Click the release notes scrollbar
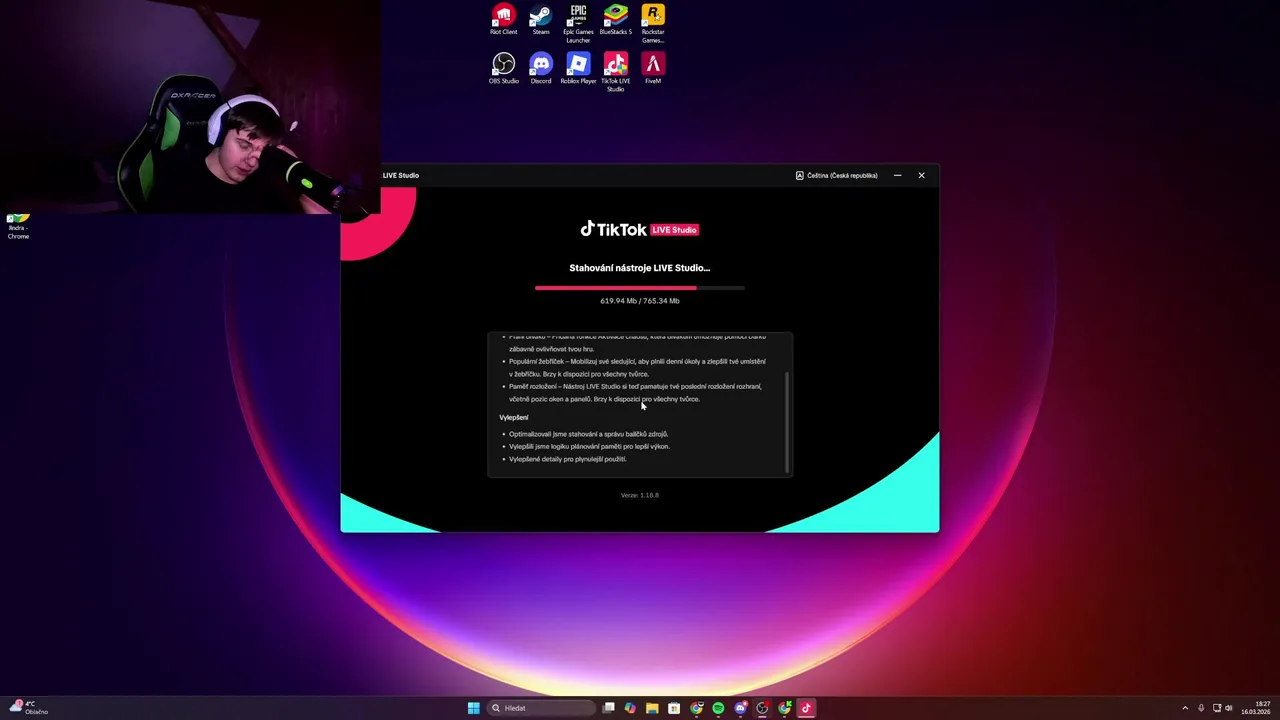The width and height of the screenshot is (1280, 720). point(788,421)
